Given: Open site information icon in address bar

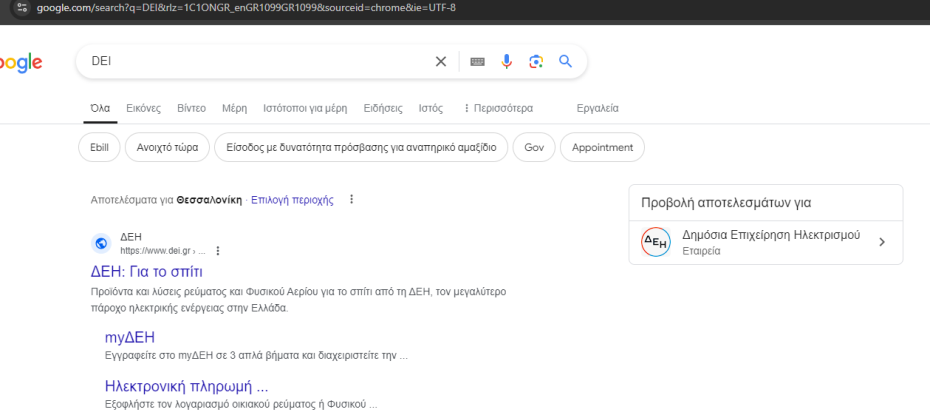Looking at the screenshot, I should [9, 8].
